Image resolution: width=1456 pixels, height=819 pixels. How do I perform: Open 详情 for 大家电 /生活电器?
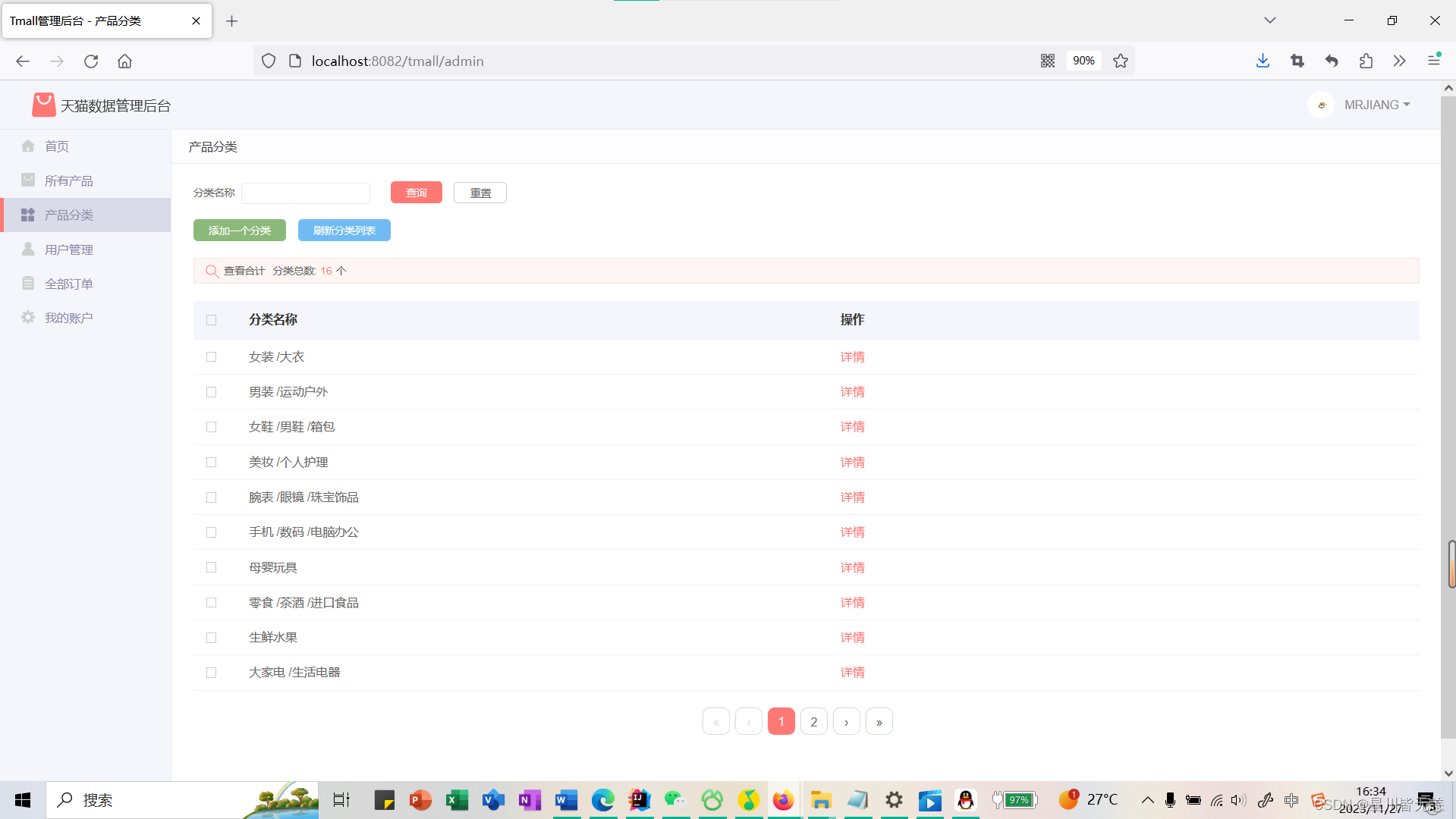pyautogui.click(x=853, y=673)
